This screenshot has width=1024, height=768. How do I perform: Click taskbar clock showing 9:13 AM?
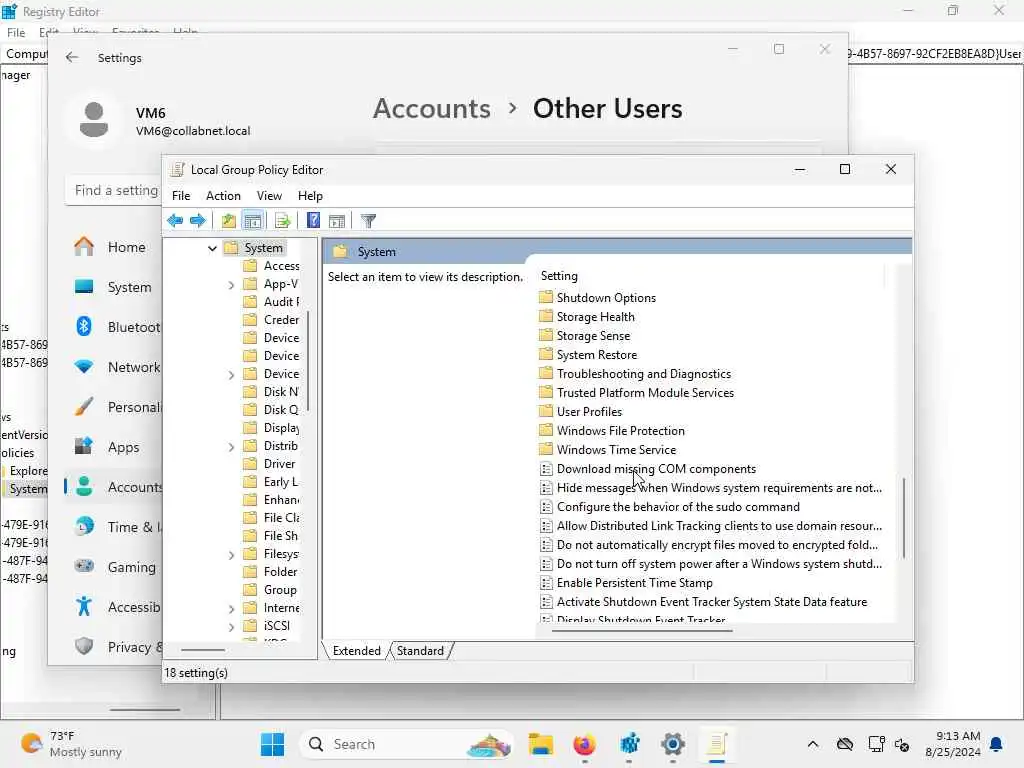click(952, 744)
